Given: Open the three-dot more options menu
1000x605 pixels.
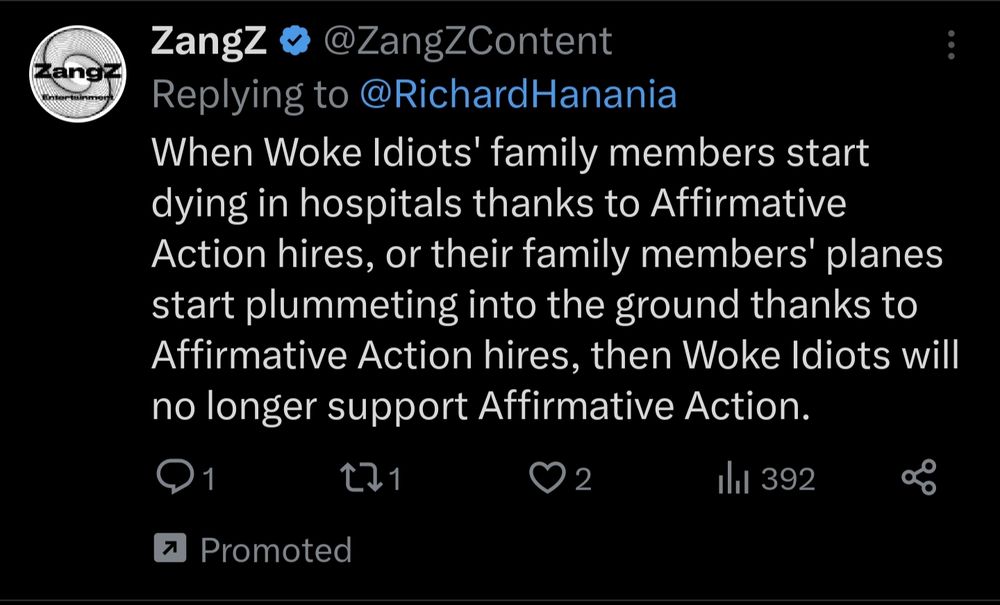Looking at the screenshot, I should 950,45.
